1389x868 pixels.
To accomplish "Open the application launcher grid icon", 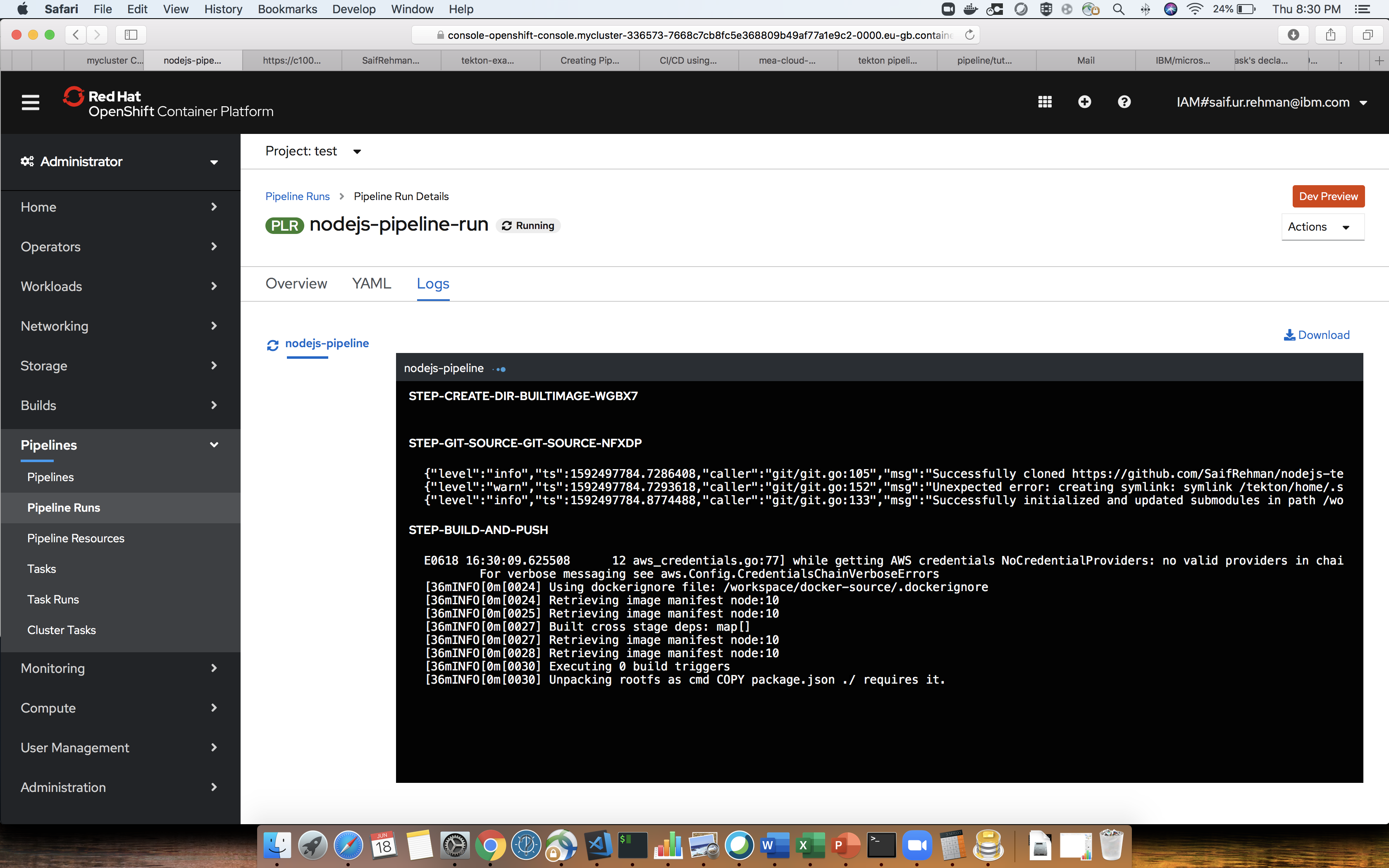I will tap(1045, 102).
